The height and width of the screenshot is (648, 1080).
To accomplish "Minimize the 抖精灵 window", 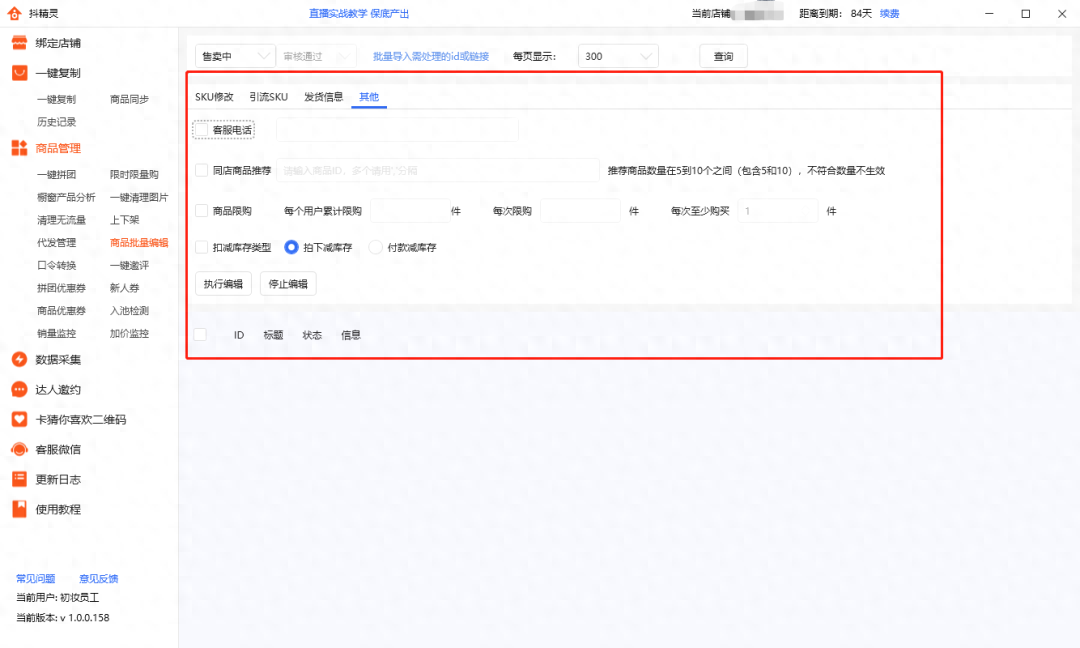I will [989, 13].
